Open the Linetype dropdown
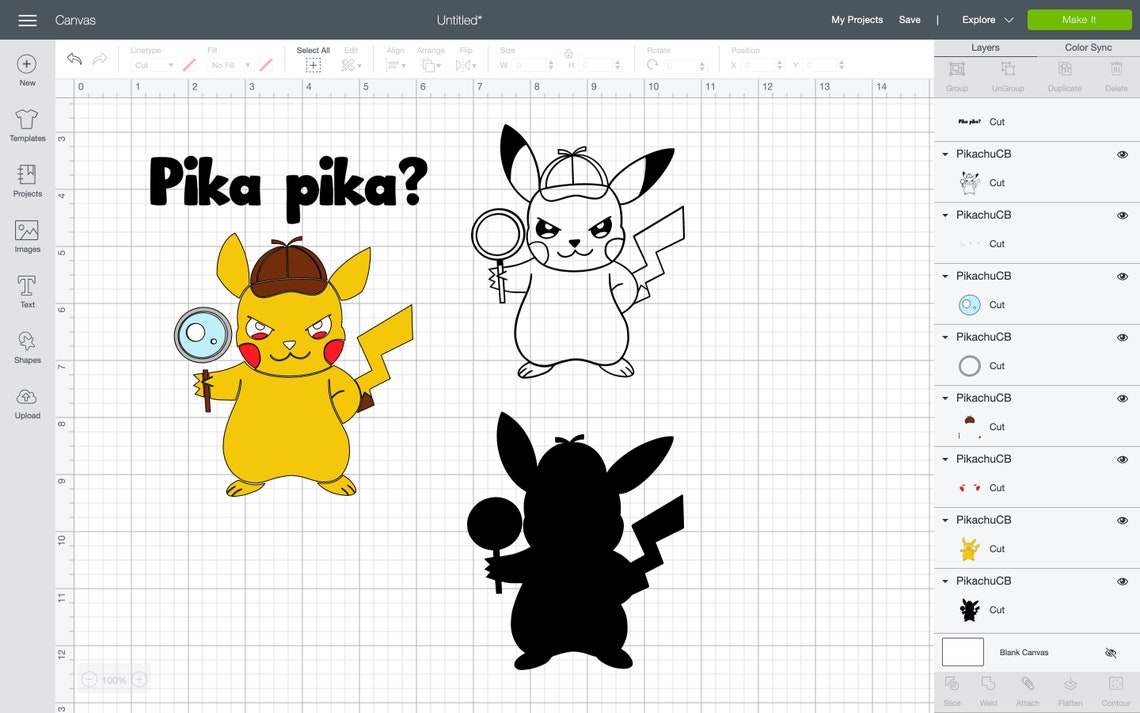The width and height of the screenshot is (1140, 713). (153, 65)
